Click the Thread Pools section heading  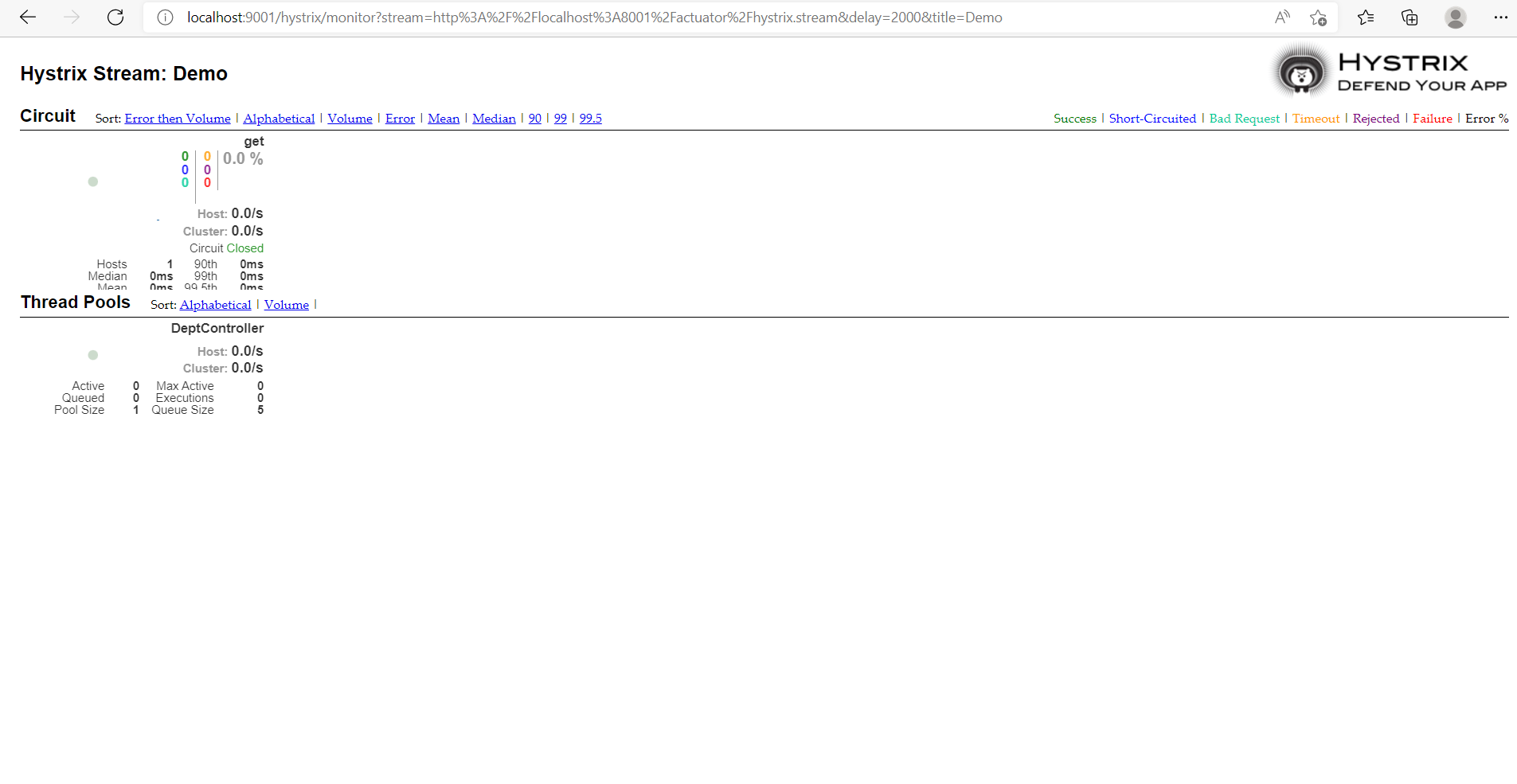(76, 302)
